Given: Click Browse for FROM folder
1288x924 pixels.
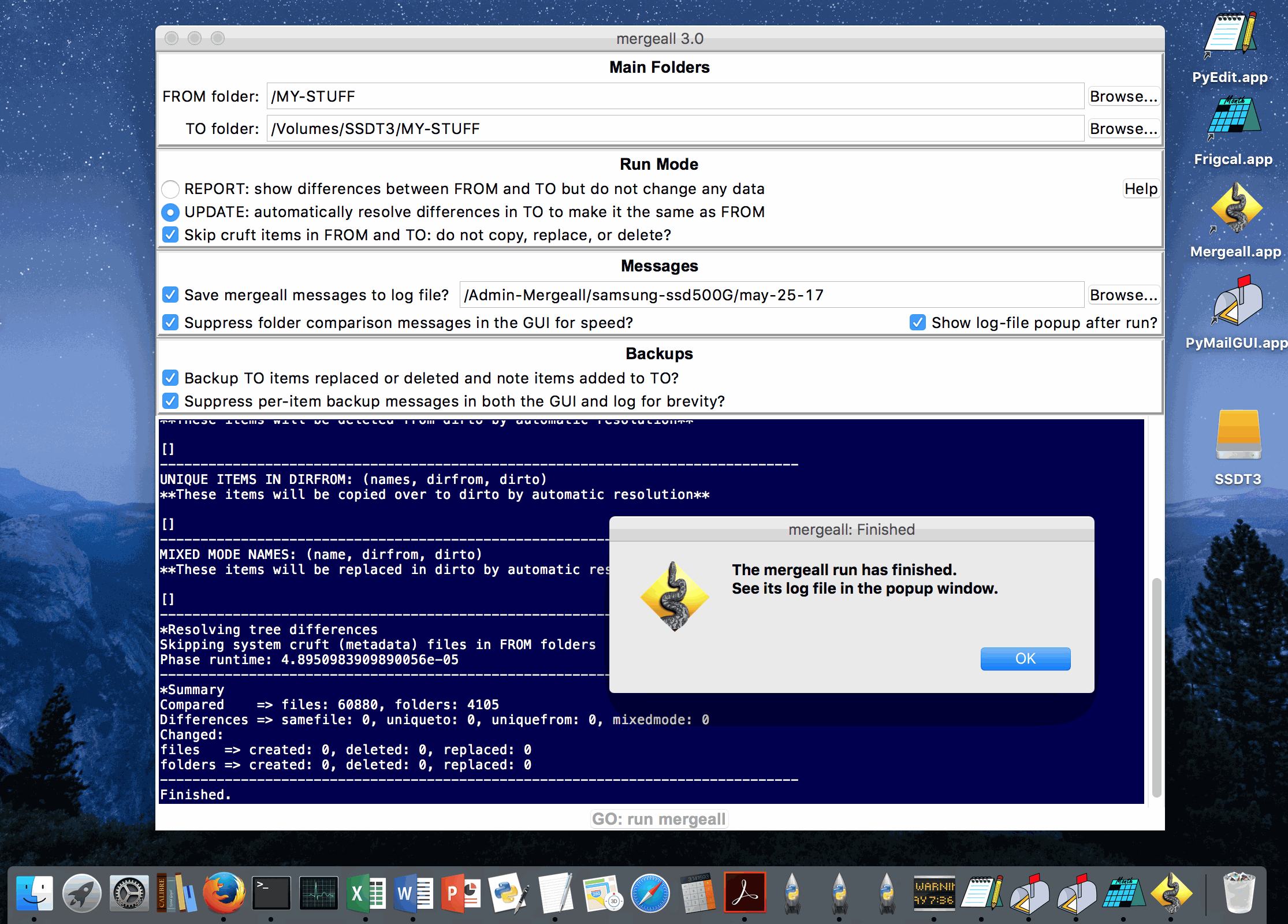Looking at the screenshot, I should coord(1123,96).
